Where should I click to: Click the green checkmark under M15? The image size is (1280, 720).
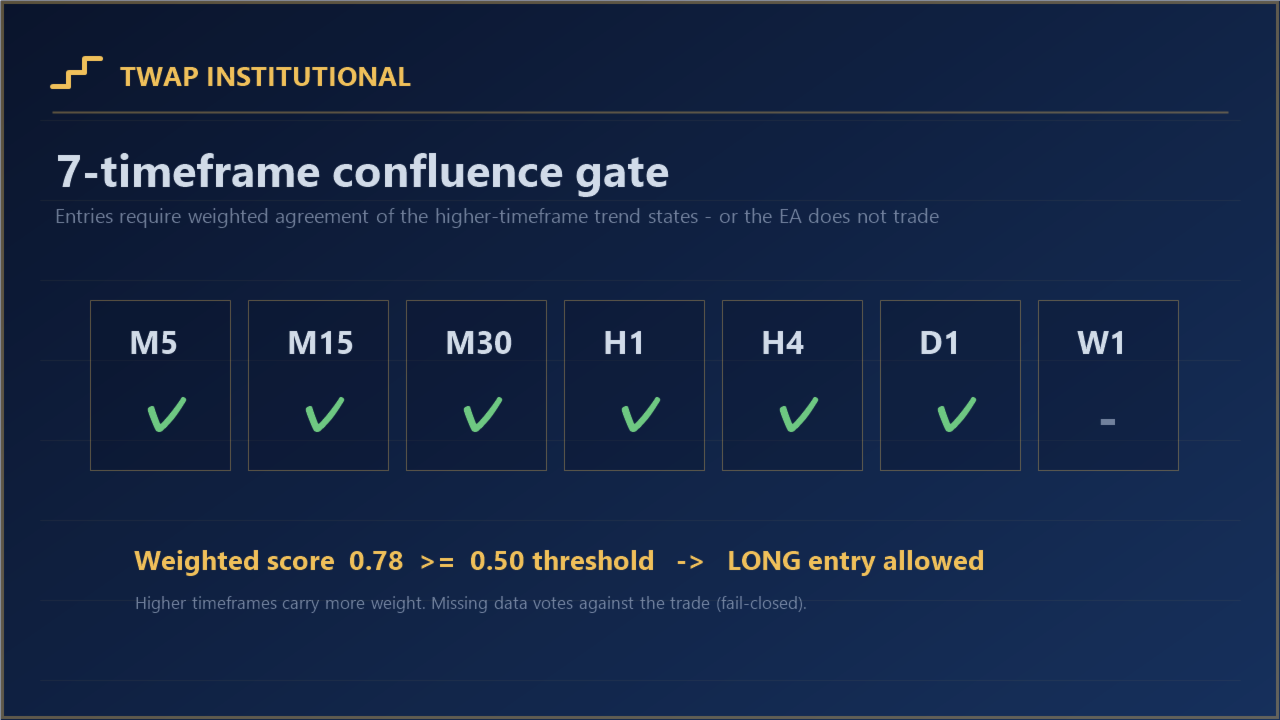click(x=325, y=415)
